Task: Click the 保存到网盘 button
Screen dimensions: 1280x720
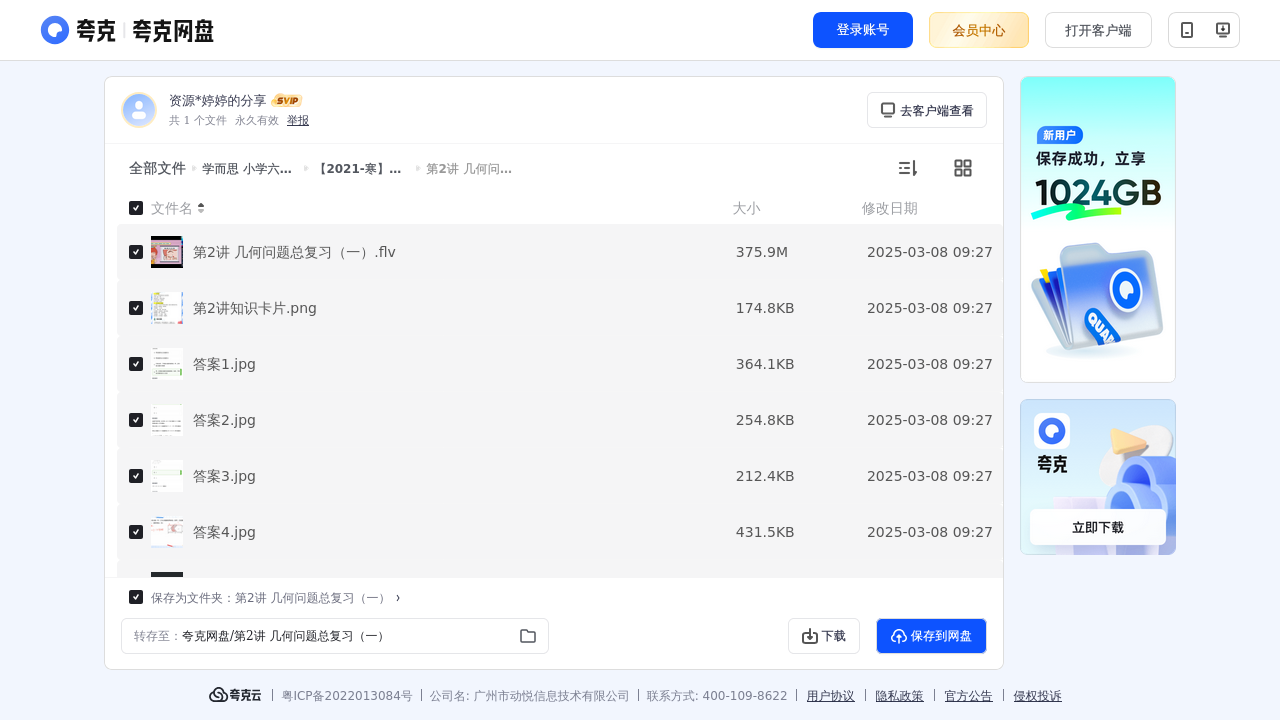Action: (x=932, y=636)
